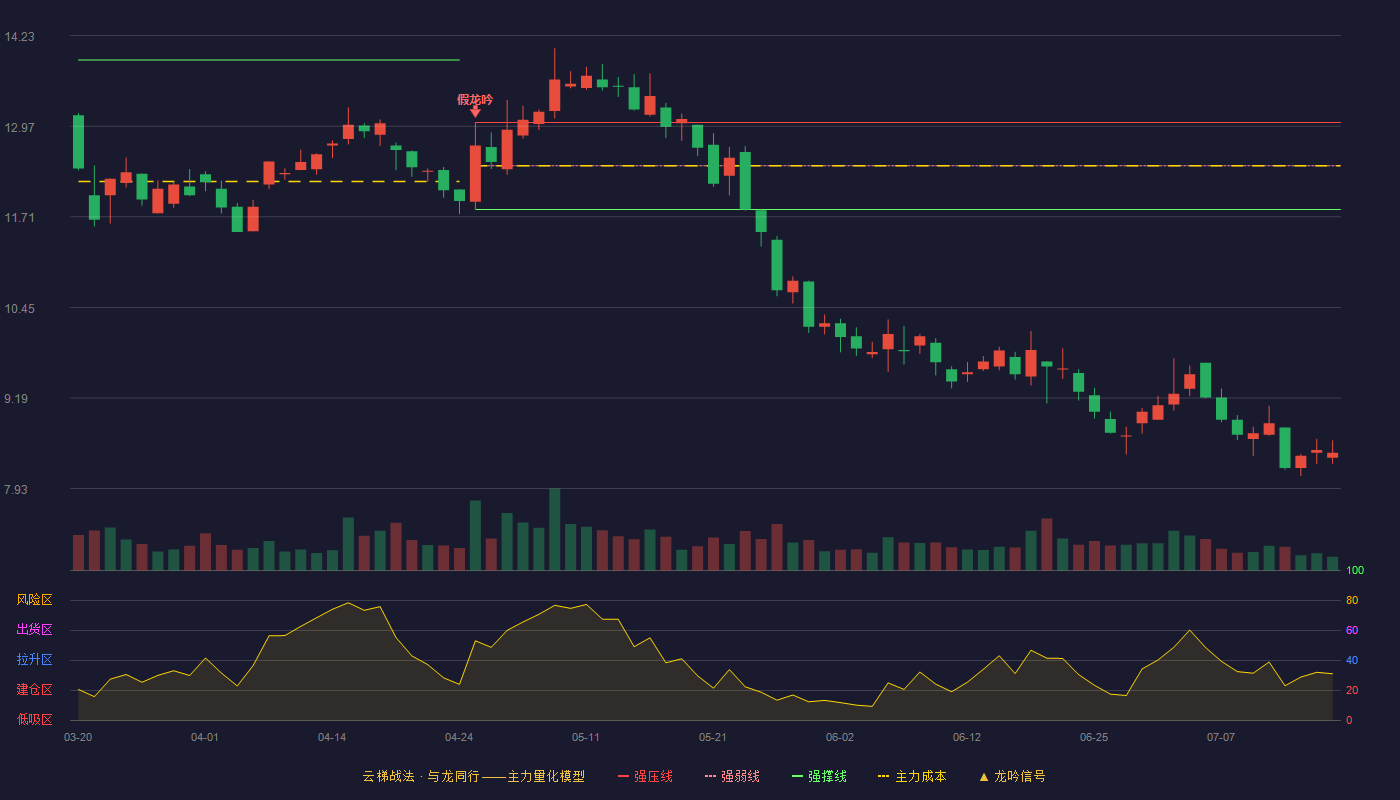This screenshot has height=800, width=1400.
Task: Click the 假龙吟 red arrow signal marker
Action: coord(475,113)
